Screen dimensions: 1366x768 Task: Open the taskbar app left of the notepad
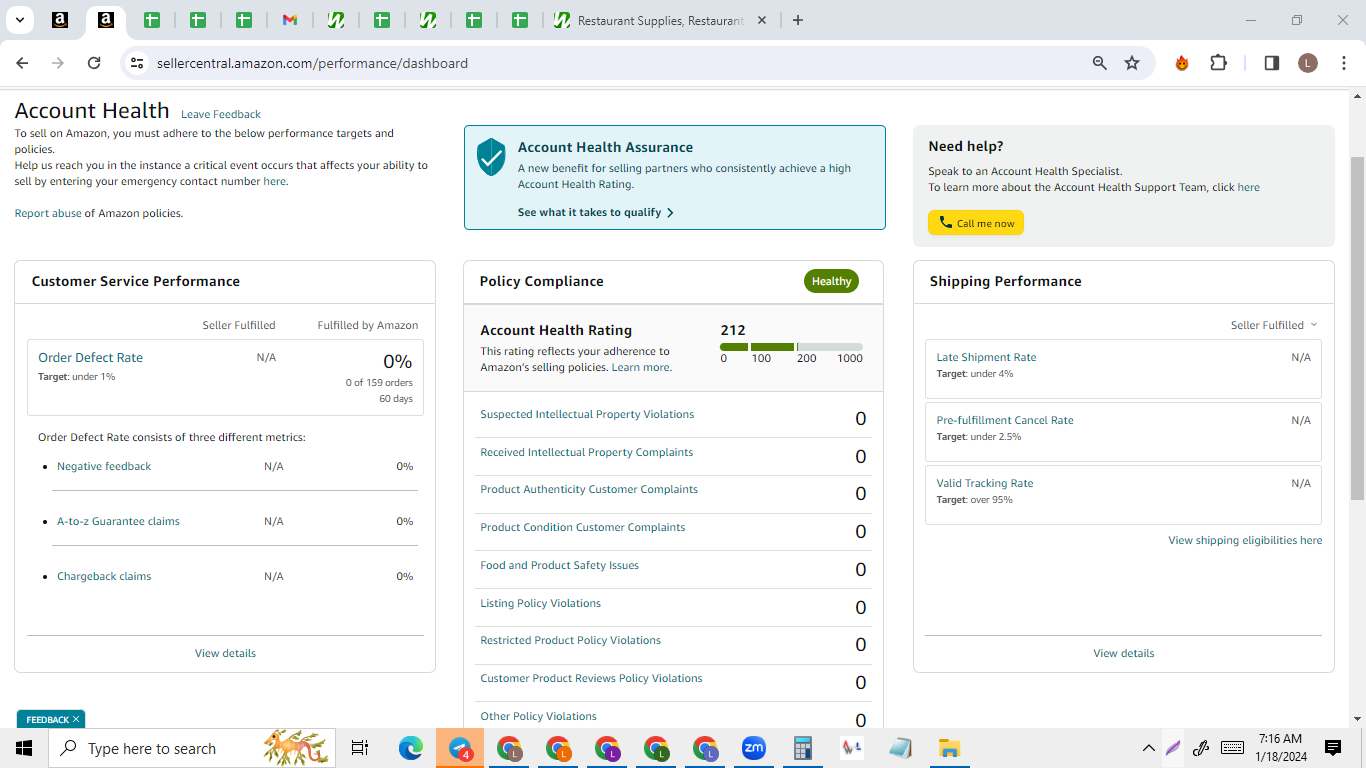coord(852,748)
